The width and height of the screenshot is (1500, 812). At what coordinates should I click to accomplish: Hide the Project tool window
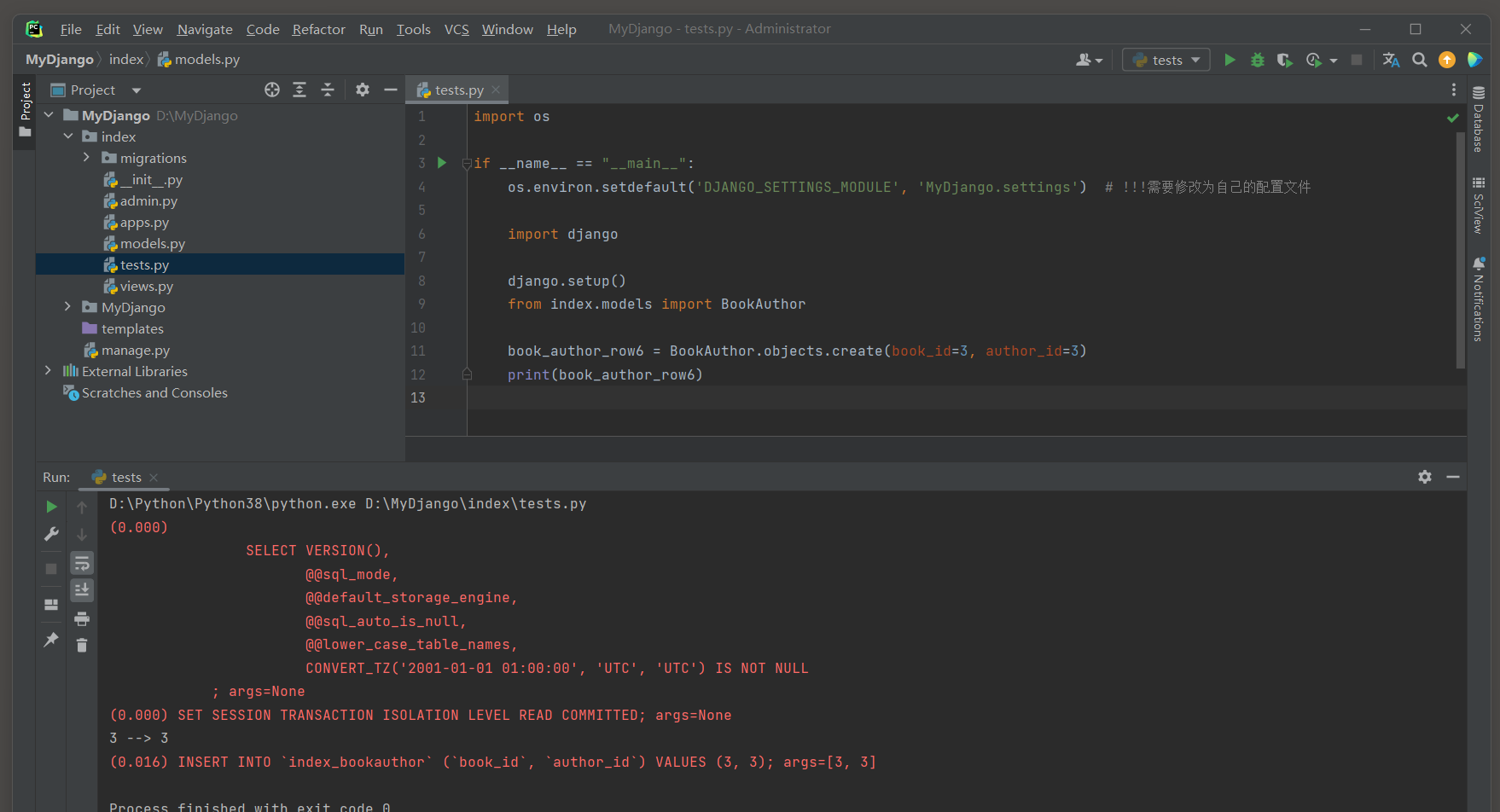(x=391, y=90)
